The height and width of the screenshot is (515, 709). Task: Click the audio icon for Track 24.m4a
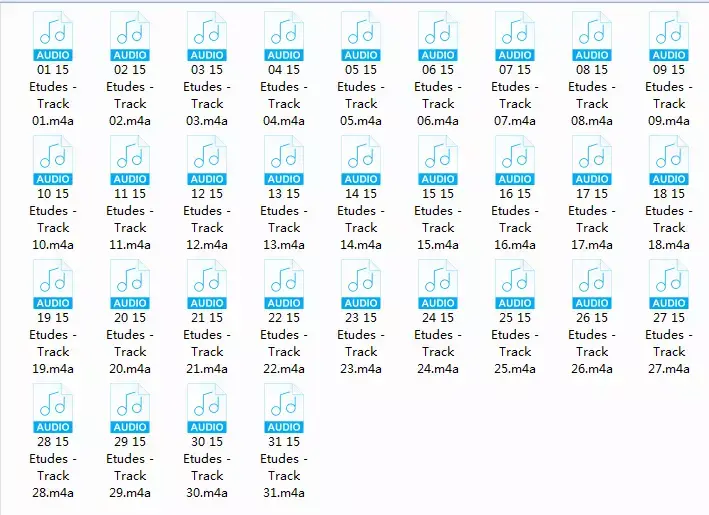pyautogui.click(x=438, y=284)
